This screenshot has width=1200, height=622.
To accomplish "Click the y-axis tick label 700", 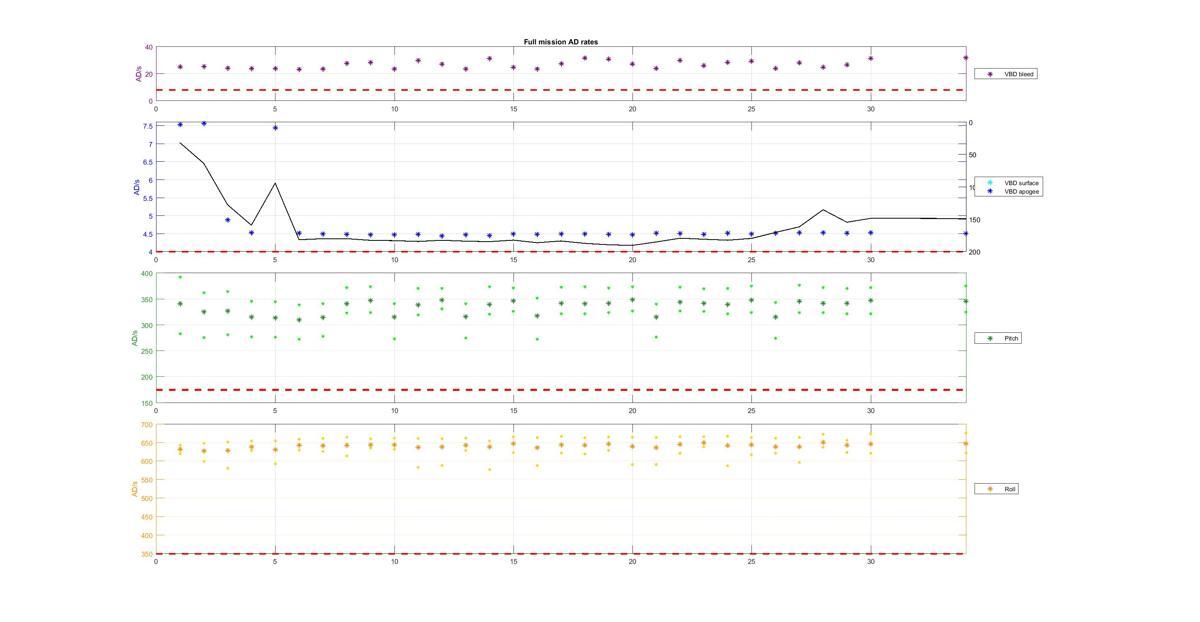I will point(146,424).
